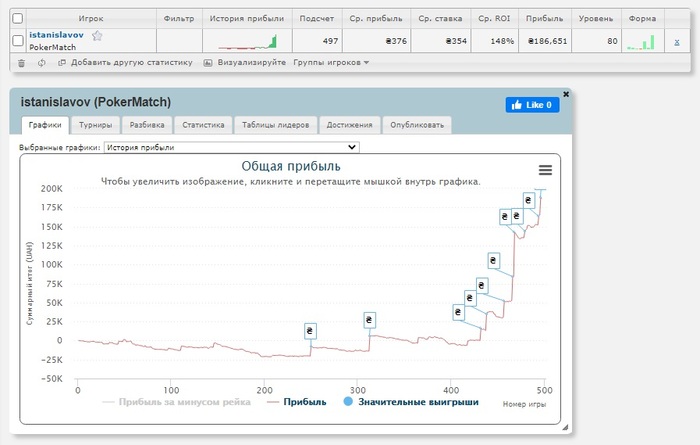The image size is (700, 445).
Task: Click the level value 80
Action: 612,41
